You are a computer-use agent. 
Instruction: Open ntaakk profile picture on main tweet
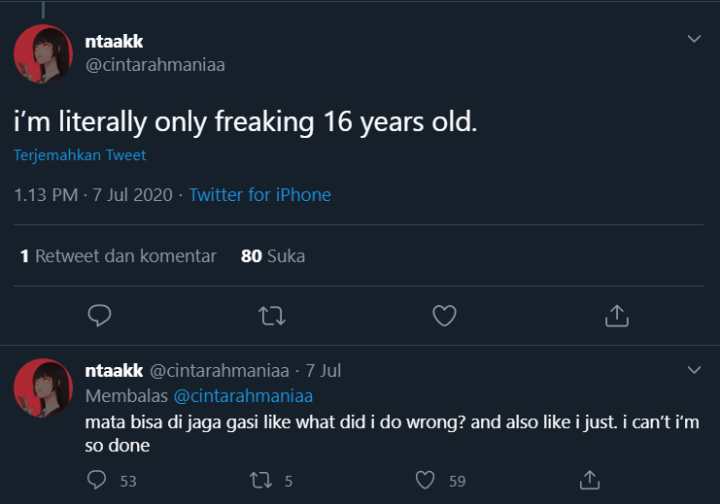[43, 53]
